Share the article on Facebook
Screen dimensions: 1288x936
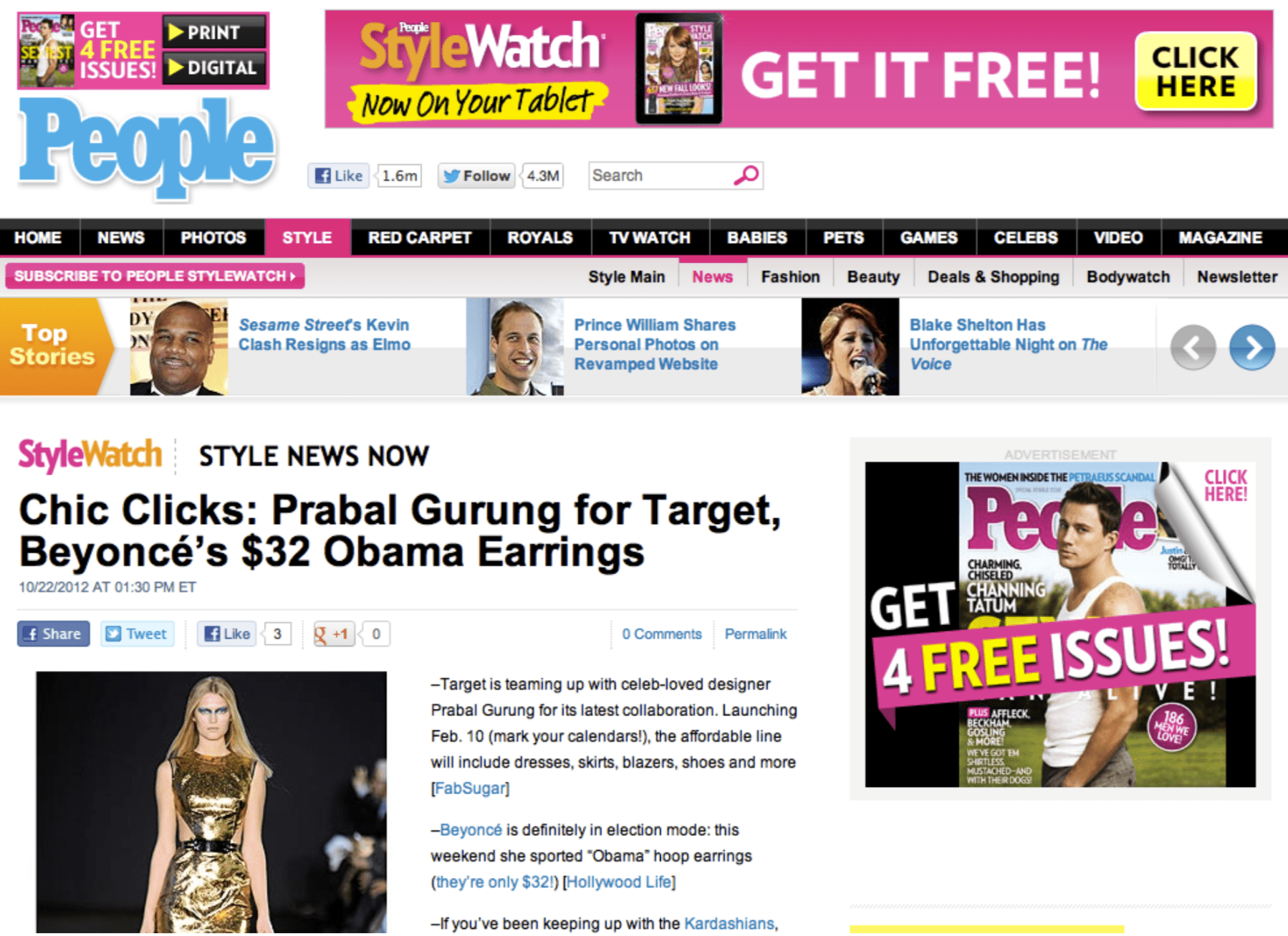(x=54, y=634)
